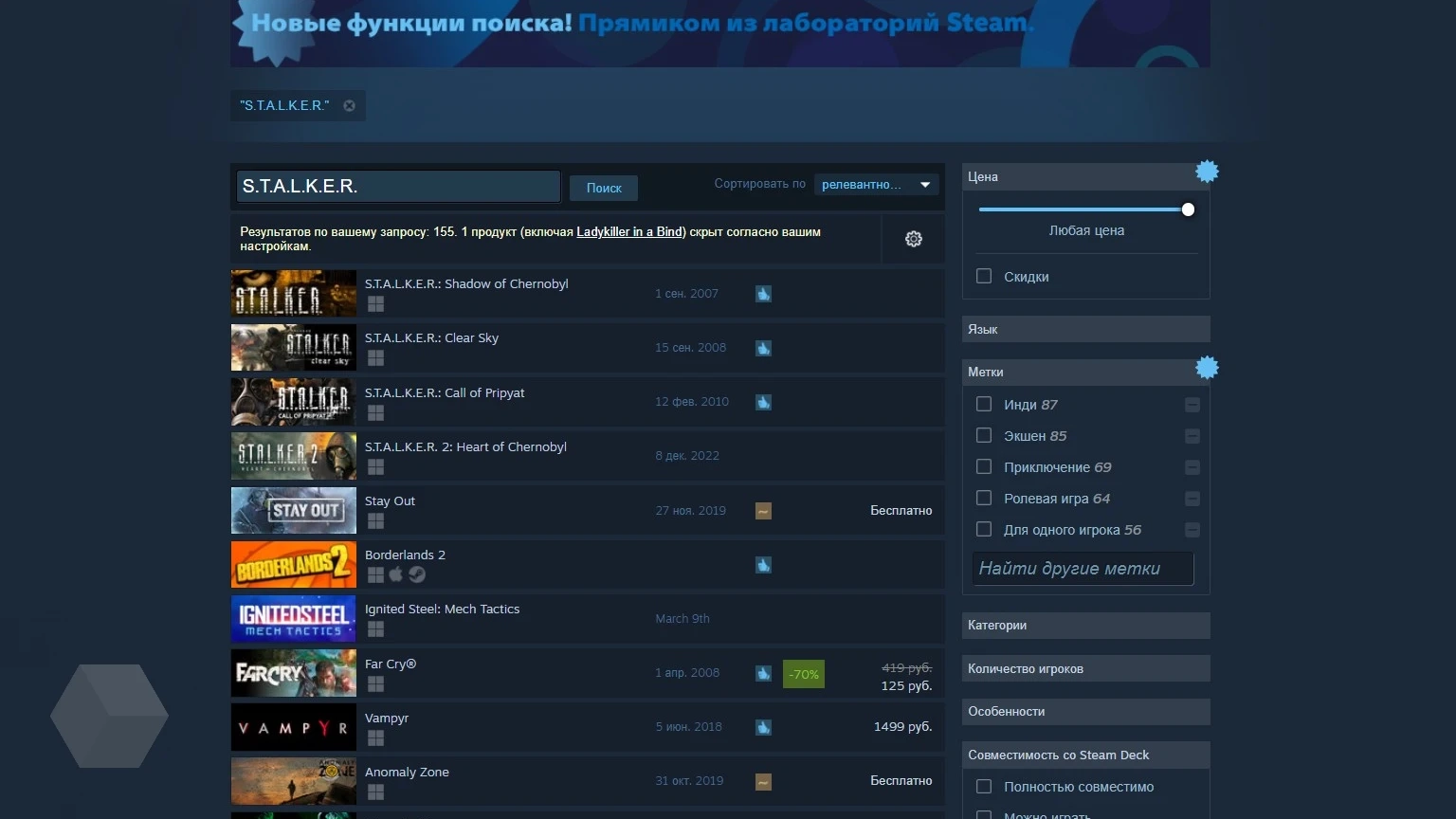This screenshot has height=819, width=1456.
Task: Check the Инди tag filter
Action: [984, 404]
